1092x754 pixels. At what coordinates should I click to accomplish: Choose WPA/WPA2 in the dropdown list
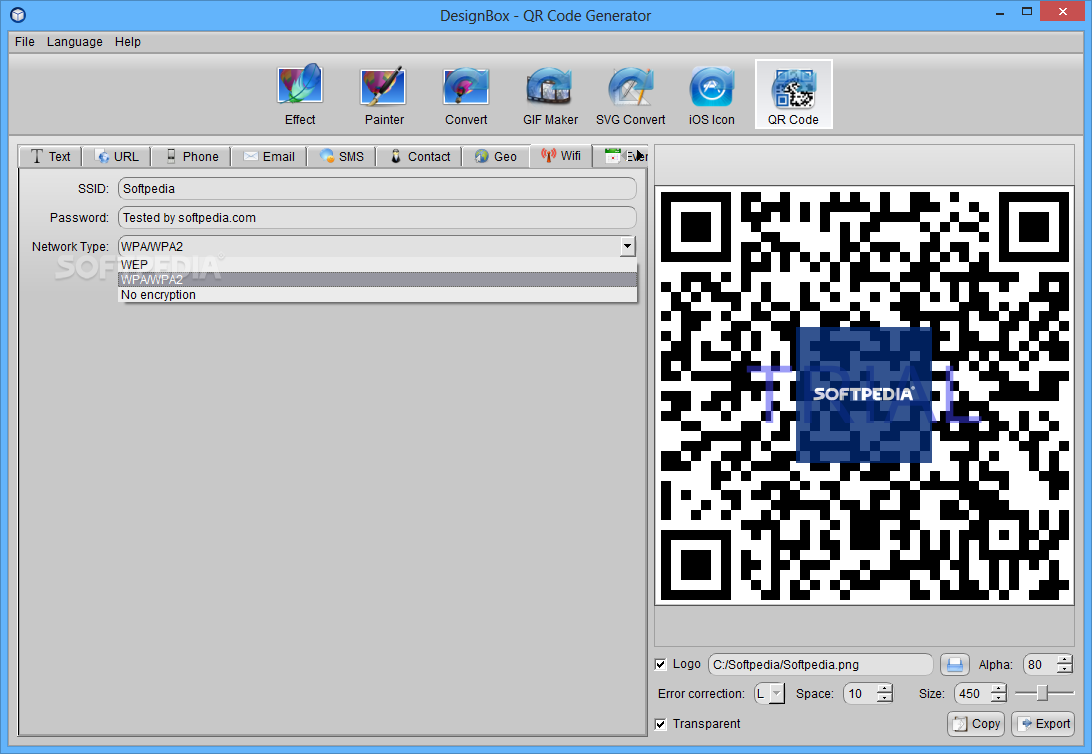pyautogui.click(x=377, y=280)
